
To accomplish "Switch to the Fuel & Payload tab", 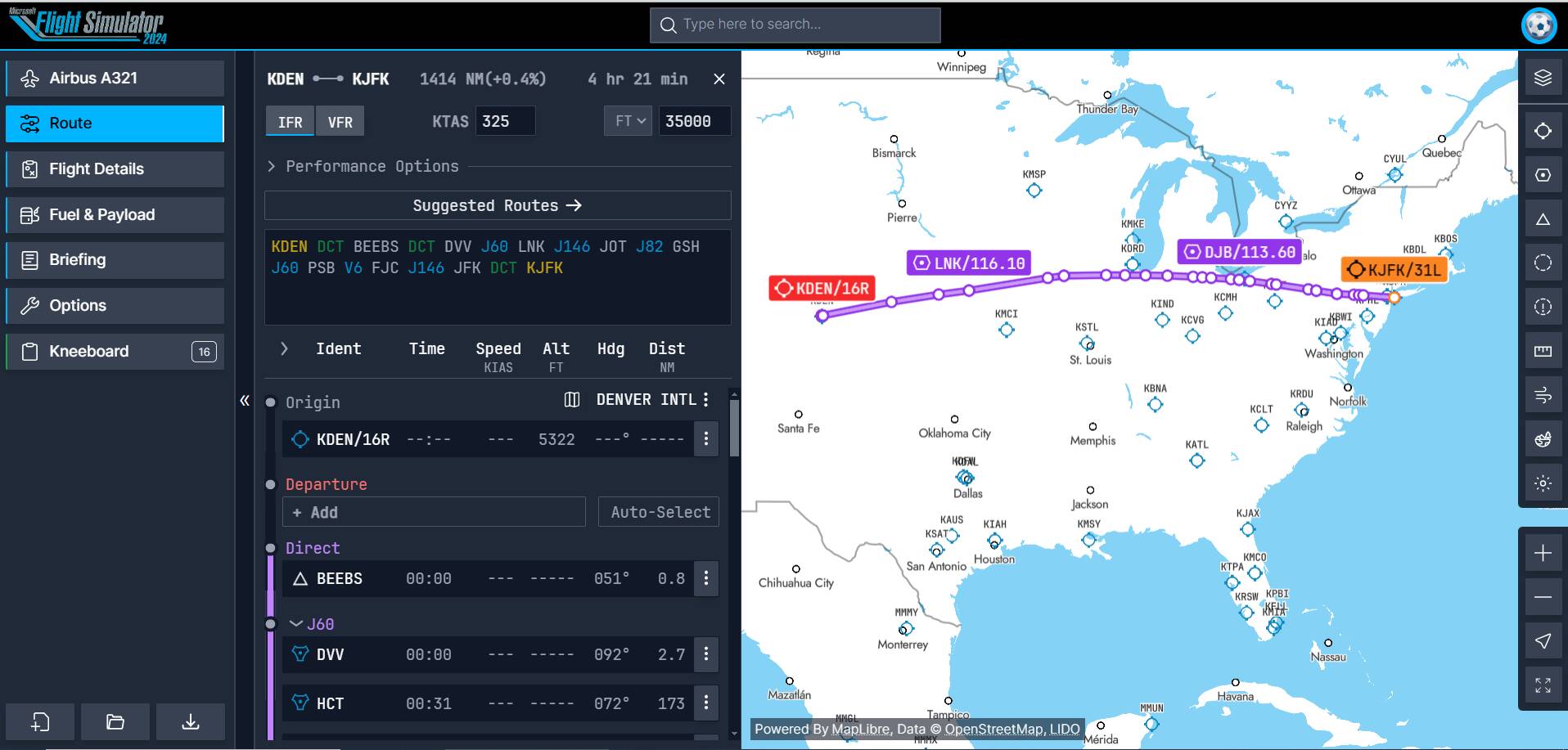I will (x=115, y=214).
